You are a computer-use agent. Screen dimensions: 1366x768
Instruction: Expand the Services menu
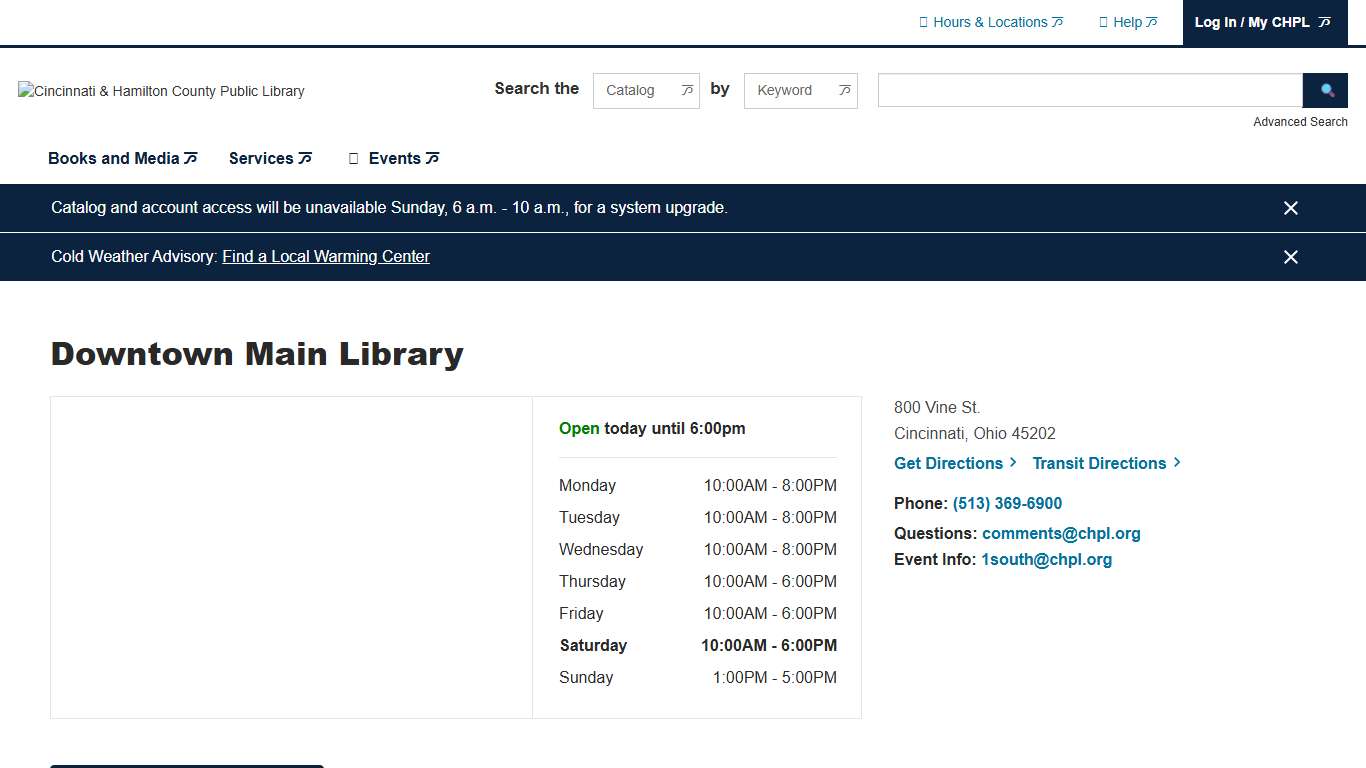270,158
